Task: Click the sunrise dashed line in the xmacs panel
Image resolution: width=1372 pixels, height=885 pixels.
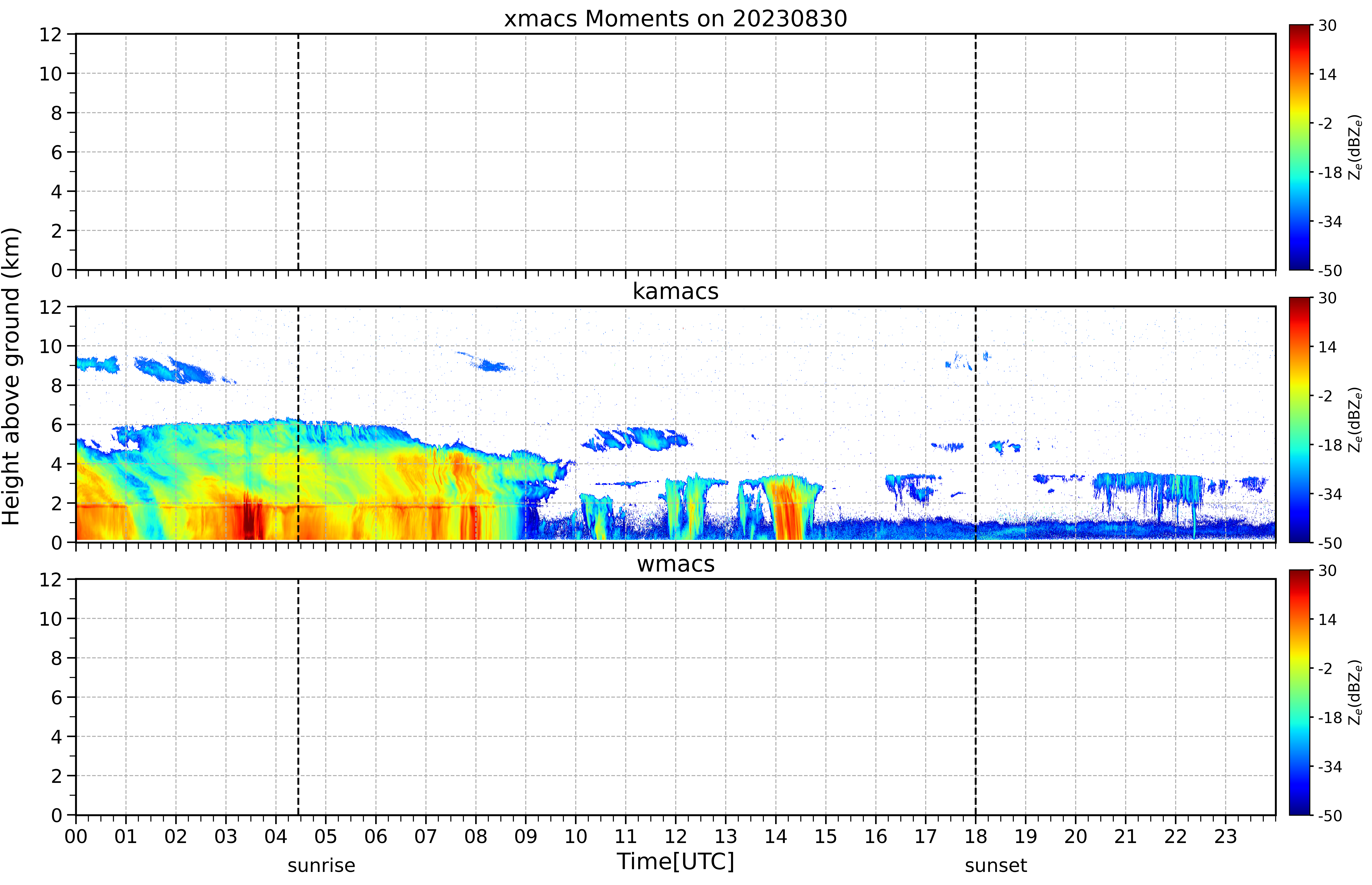Action: (298, 152)
